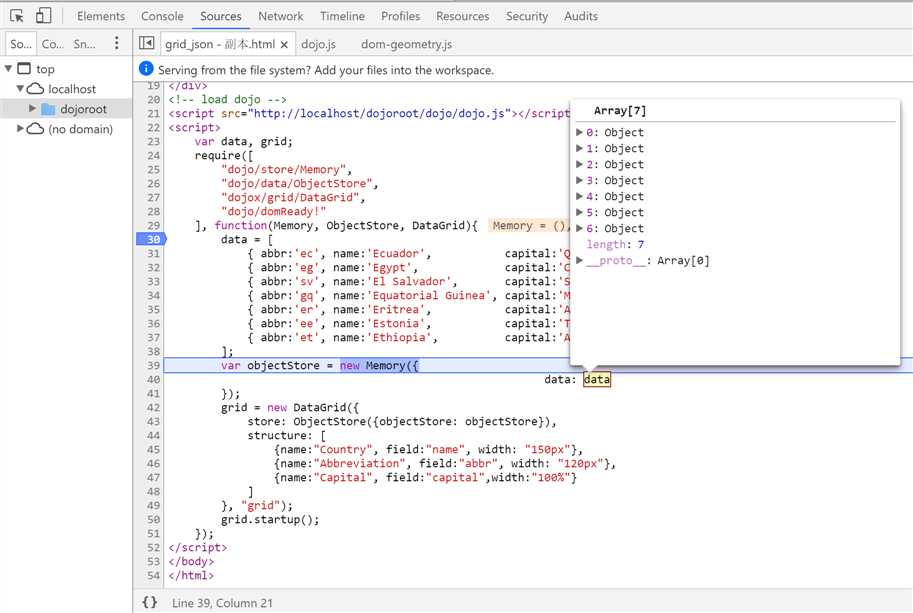Collapse the top tree node
Screen dimensions: 913x613
coord(9,69)
